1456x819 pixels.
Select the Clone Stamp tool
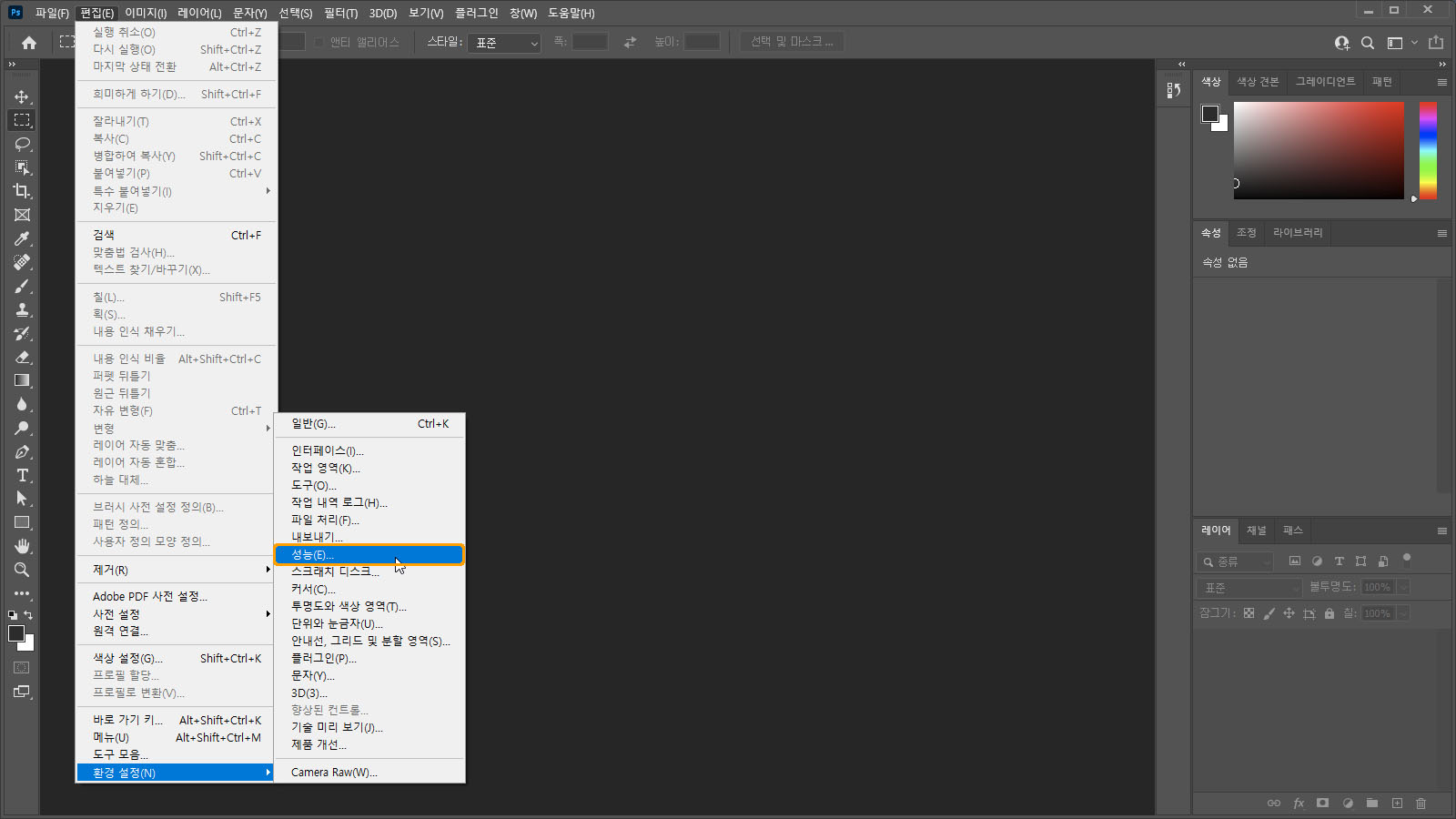pos(22,309)
